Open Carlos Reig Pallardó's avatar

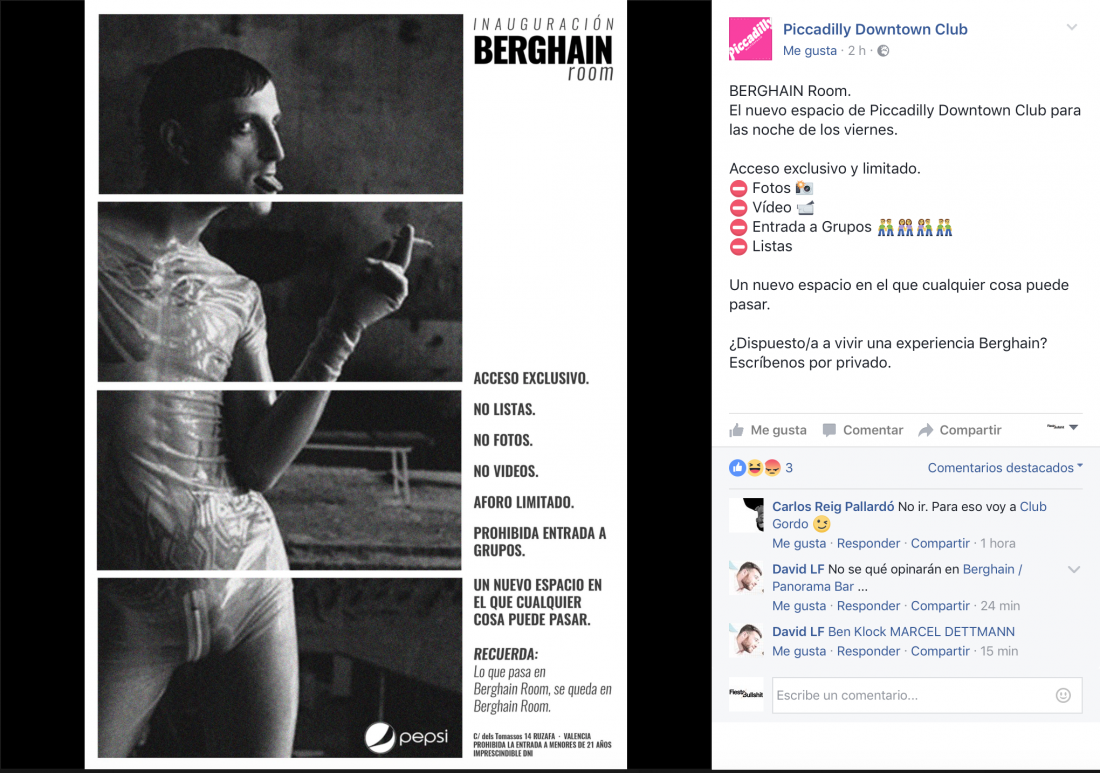pos(746,516)
